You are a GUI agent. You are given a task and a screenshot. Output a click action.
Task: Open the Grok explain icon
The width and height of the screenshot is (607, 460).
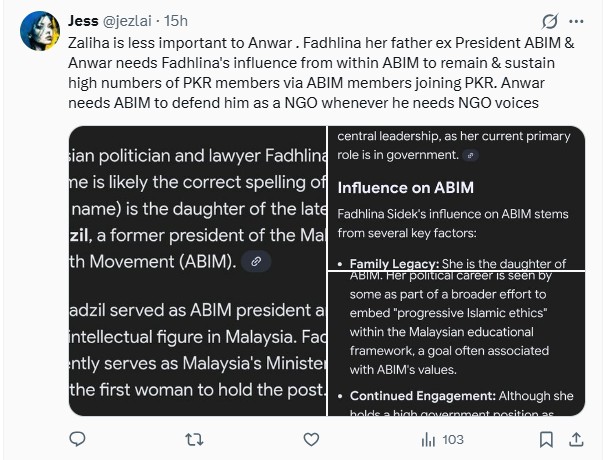click(548, 21)
